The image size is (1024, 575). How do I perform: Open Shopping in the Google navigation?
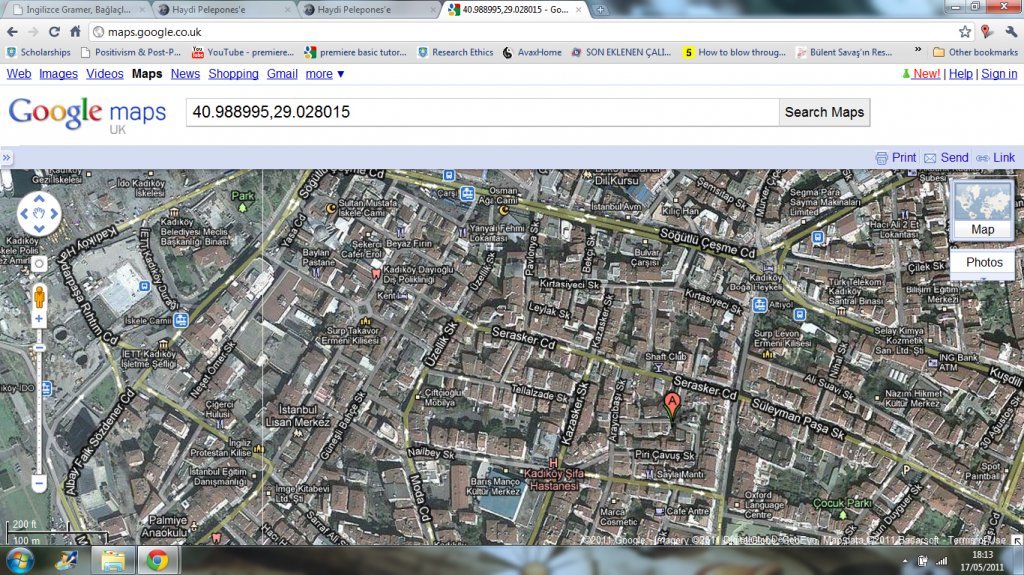click(233, 74)
